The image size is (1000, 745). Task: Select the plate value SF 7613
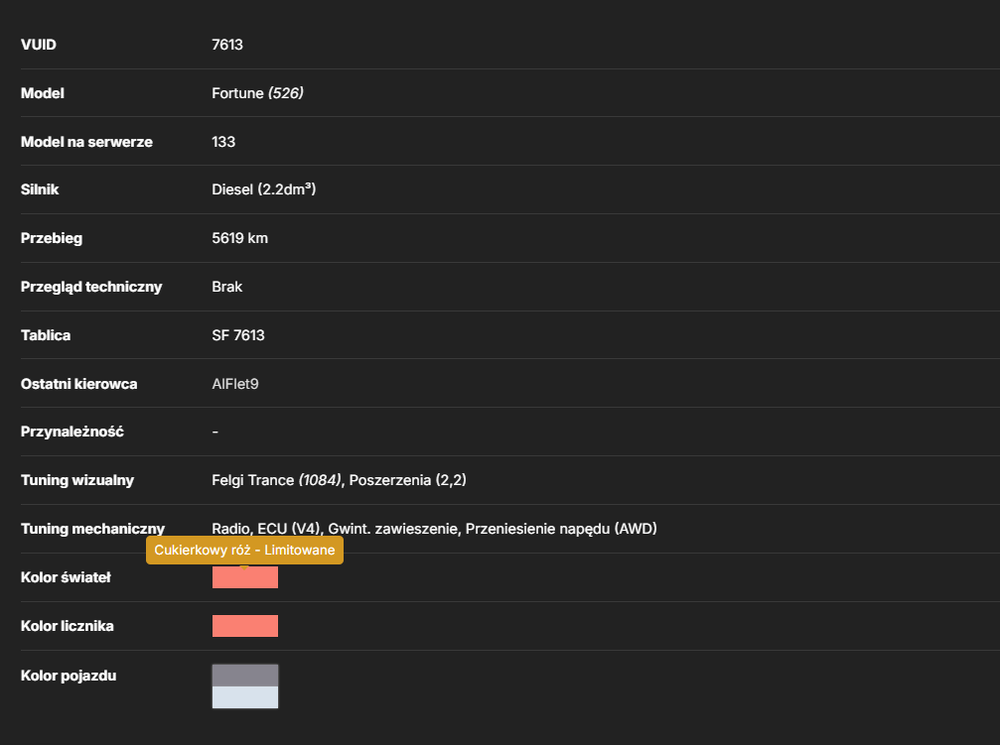pos(238,335)
